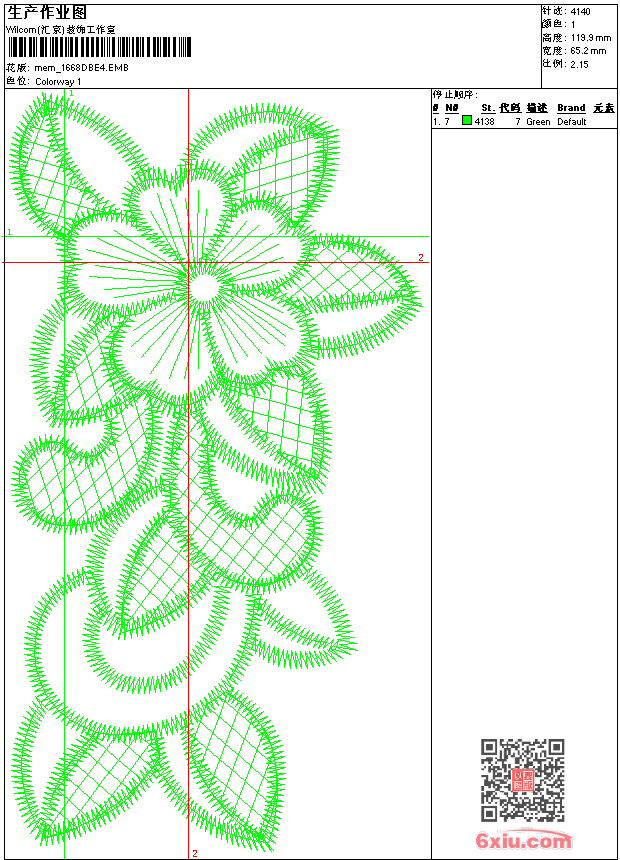Viewport: 620px width, 860px height.
Task: Click the green thread color swatch
Action: 467,121
